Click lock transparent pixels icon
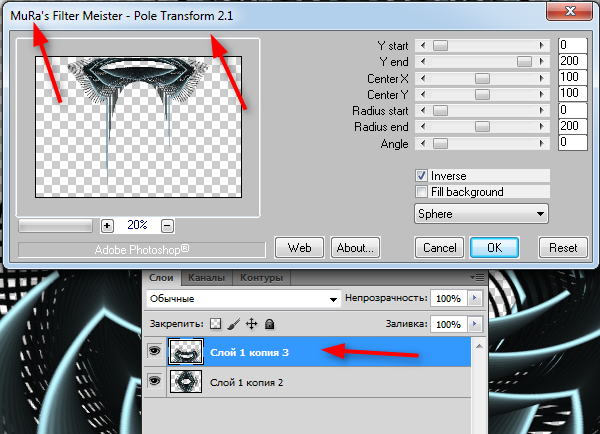 [x=215, y=324]
